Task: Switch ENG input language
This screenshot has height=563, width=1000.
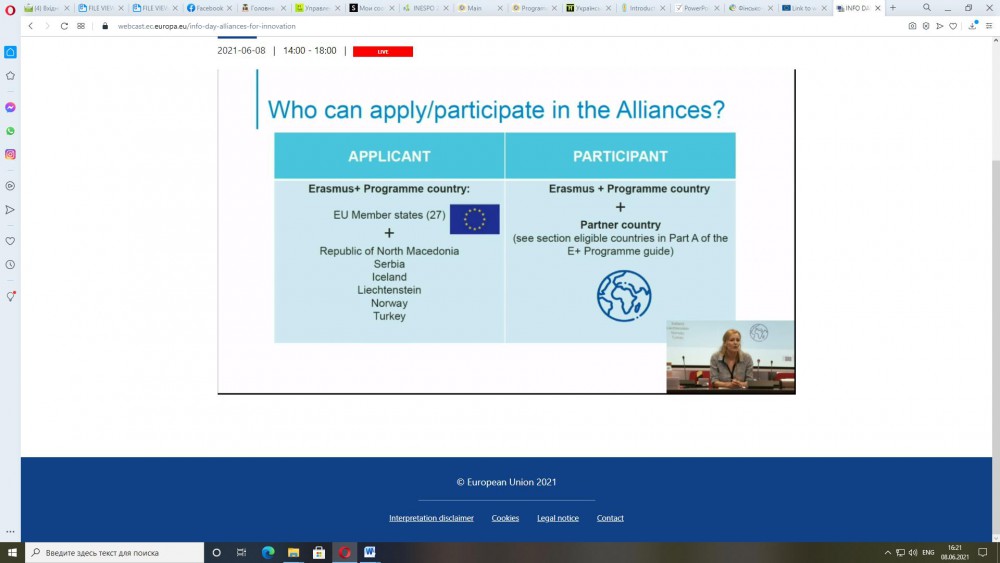Action: [929, 553]
